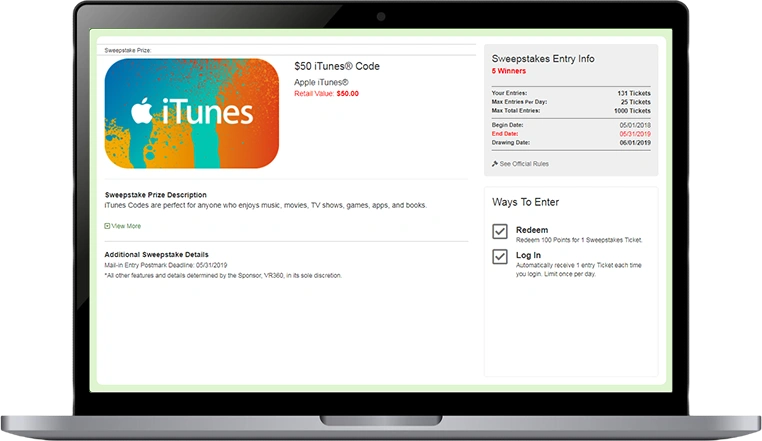Viewport: 762px width, 441px height.
Task: Click the red End Date row
Action: point(571,132)
